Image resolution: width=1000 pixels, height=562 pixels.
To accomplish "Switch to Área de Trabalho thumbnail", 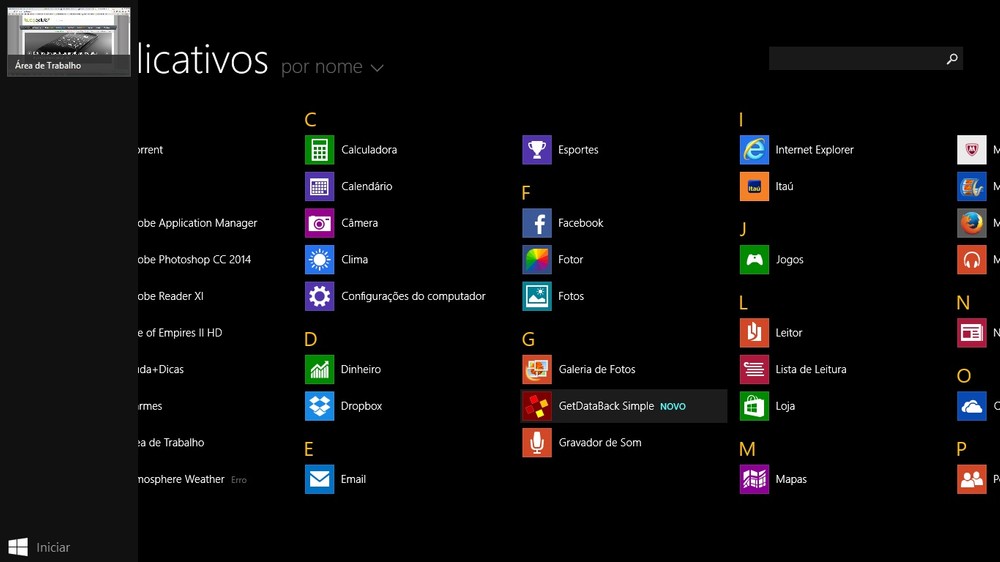I will click(69, 40).
